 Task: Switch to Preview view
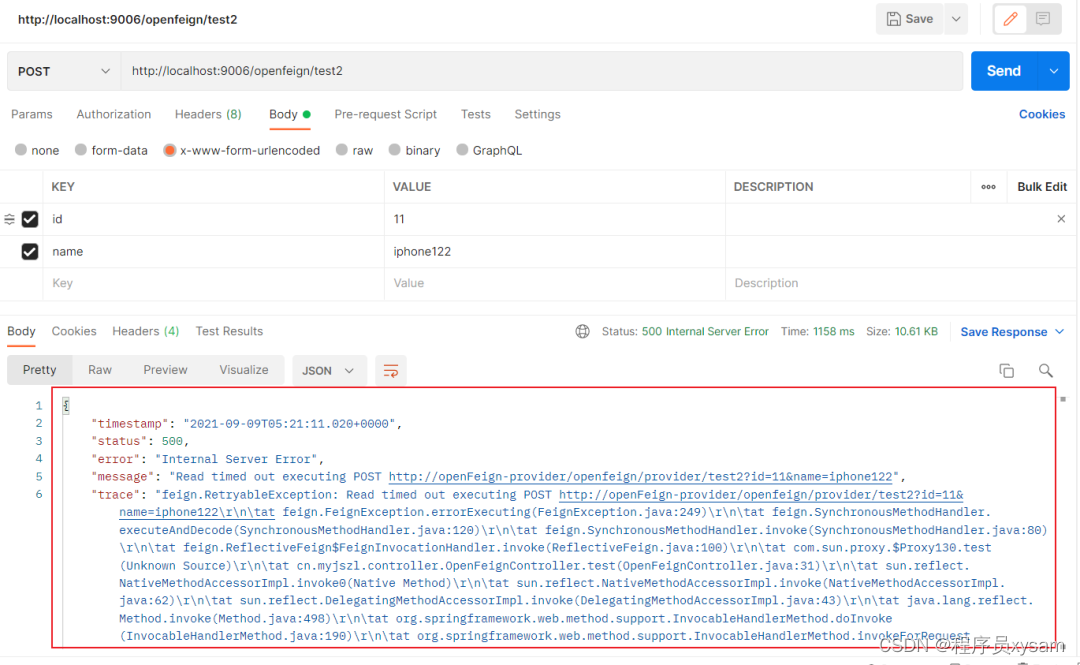(165, 370)
